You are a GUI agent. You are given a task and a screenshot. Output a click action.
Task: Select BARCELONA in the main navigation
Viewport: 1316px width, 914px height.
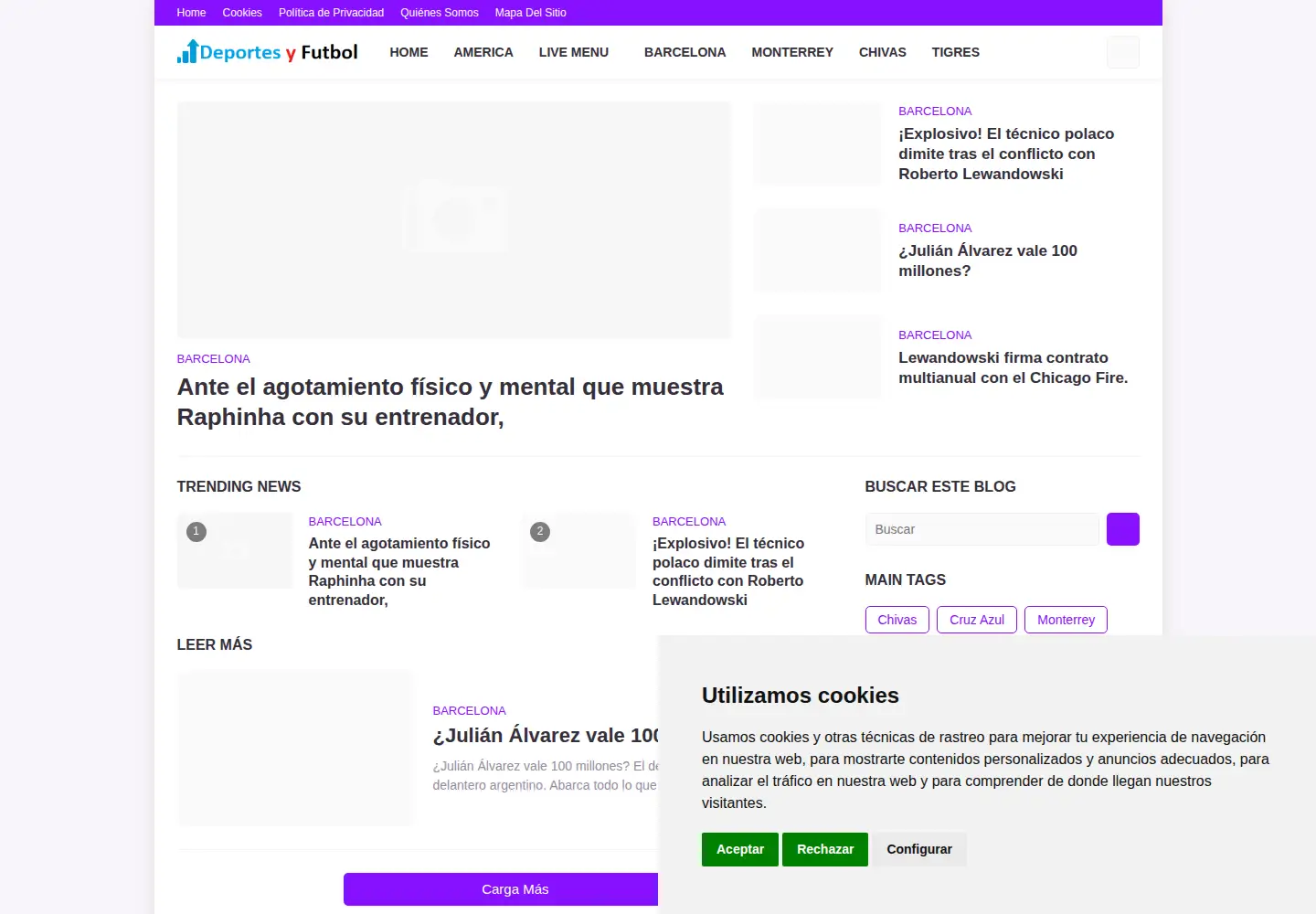(x=685, y=52)
